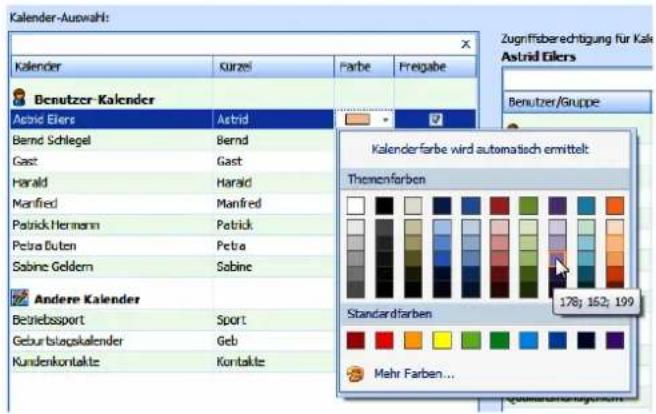The width and height of the screenshot is (656, 414).
Task: Select the Patrick Hermann calendar row
Action: [172, 225]
